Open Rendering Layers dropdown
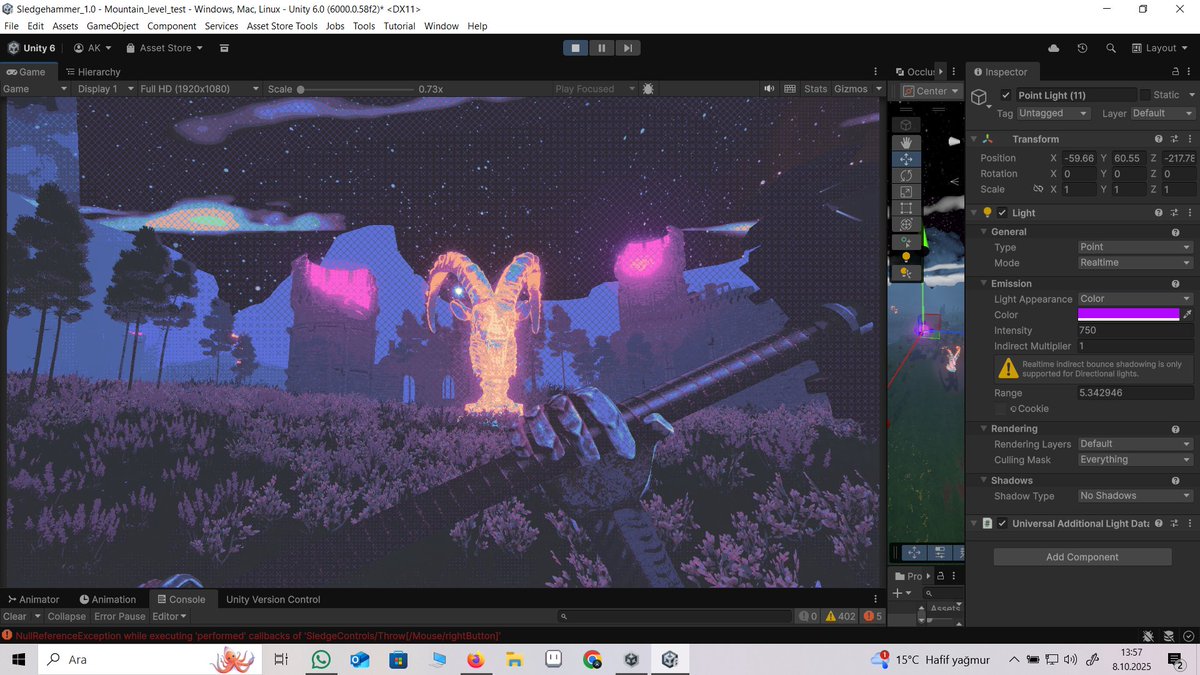Image resolution: width=1200 pixels, height=675 pixels. pyautogui.click(x=1136, y=444)
